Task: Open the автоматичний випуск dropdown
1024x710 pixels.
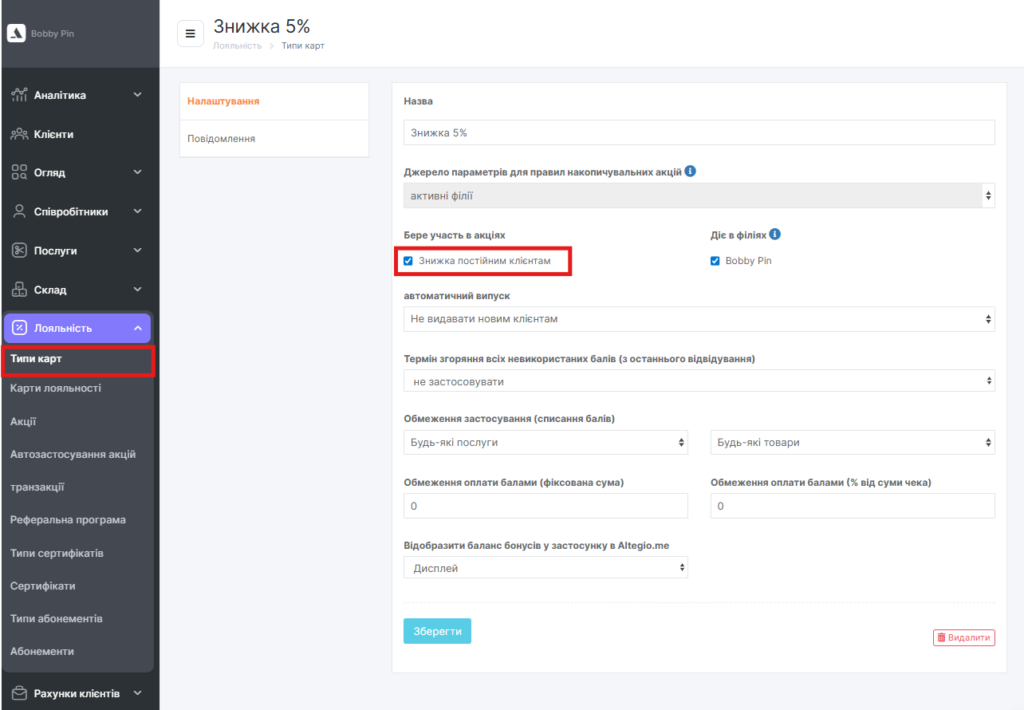Action: tap(699, 319)
